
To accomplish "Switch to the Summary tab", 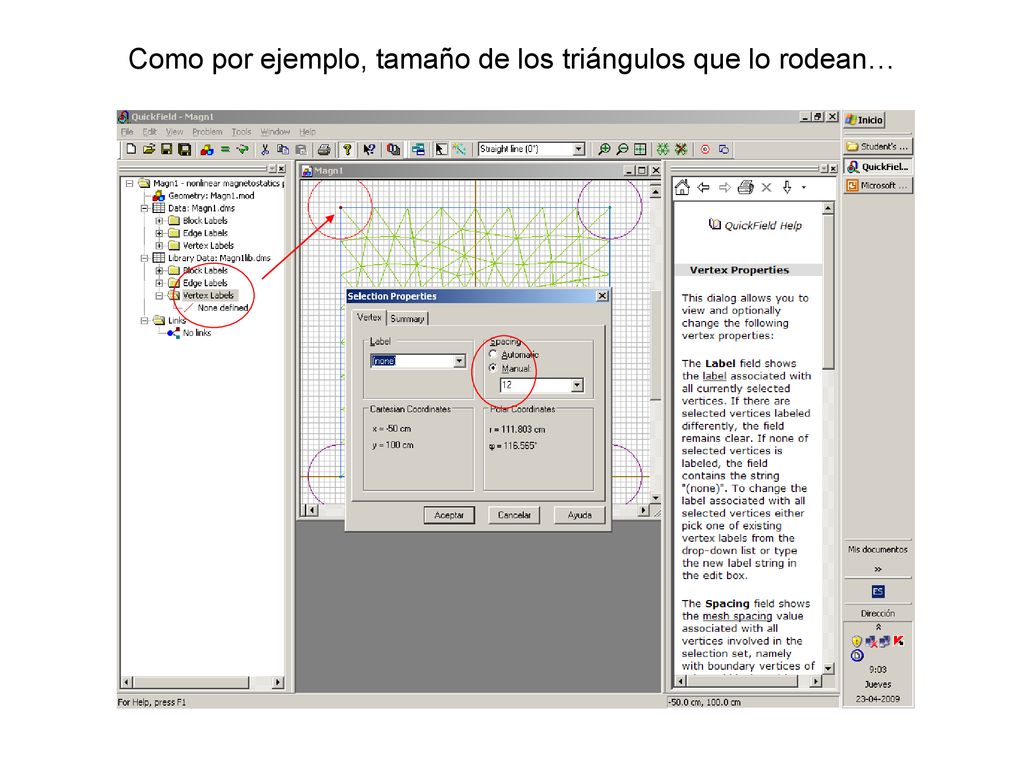I will tap(408, 319).
